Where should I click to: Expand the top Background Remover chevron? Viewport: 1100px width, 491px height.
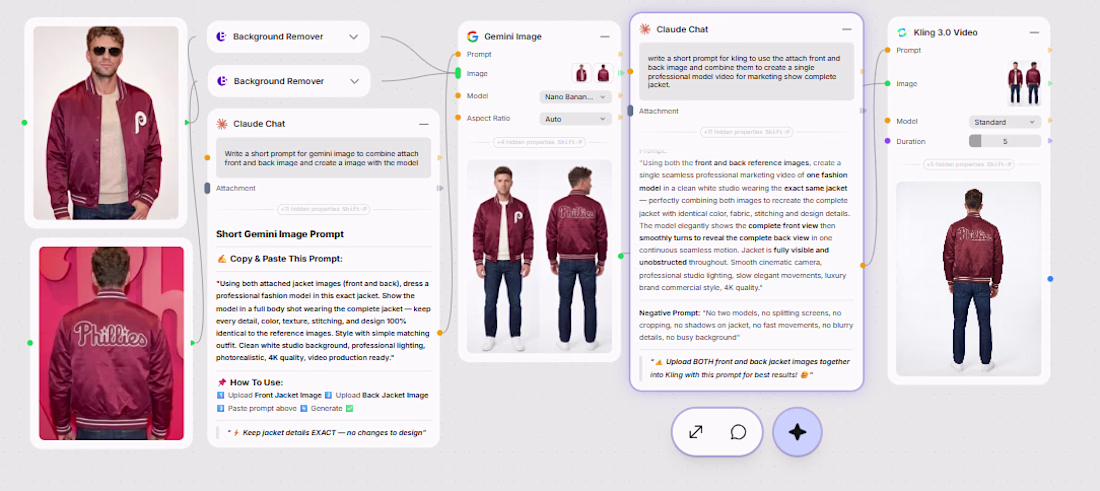pyautogui.click(x=354, y=36)
